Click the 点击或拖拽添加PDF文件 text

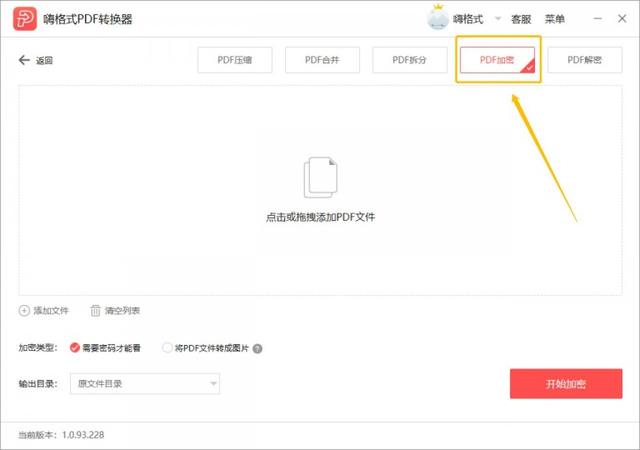[x=320, y=217]
